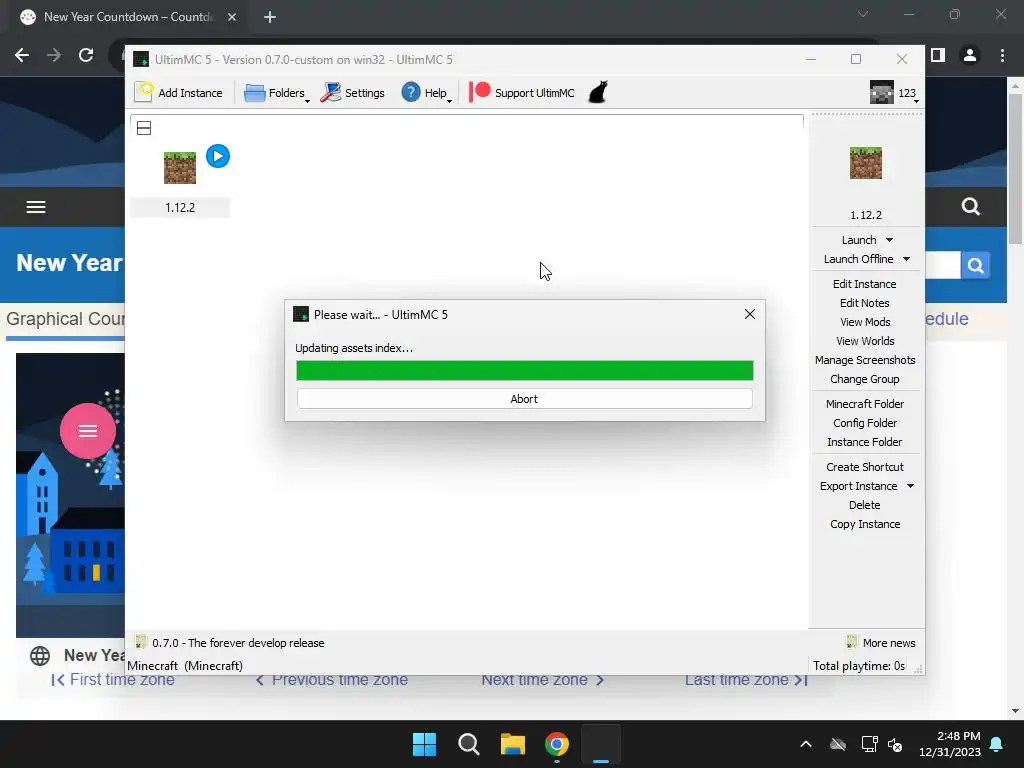
Task: Click the Launch button in the side panel
Action: [x=859, y=240]
